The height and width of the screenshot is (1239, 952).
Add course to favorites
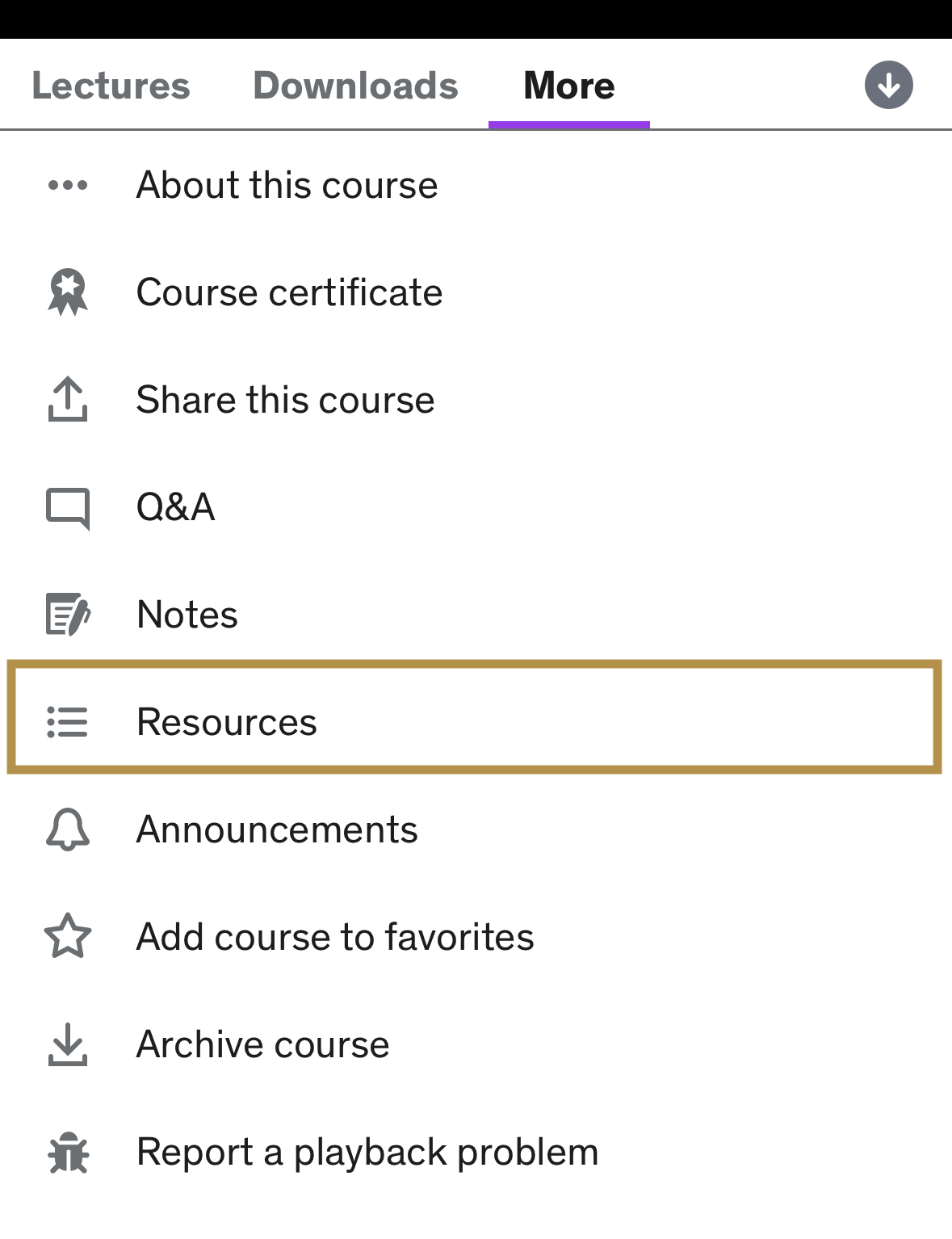[335, 937]
